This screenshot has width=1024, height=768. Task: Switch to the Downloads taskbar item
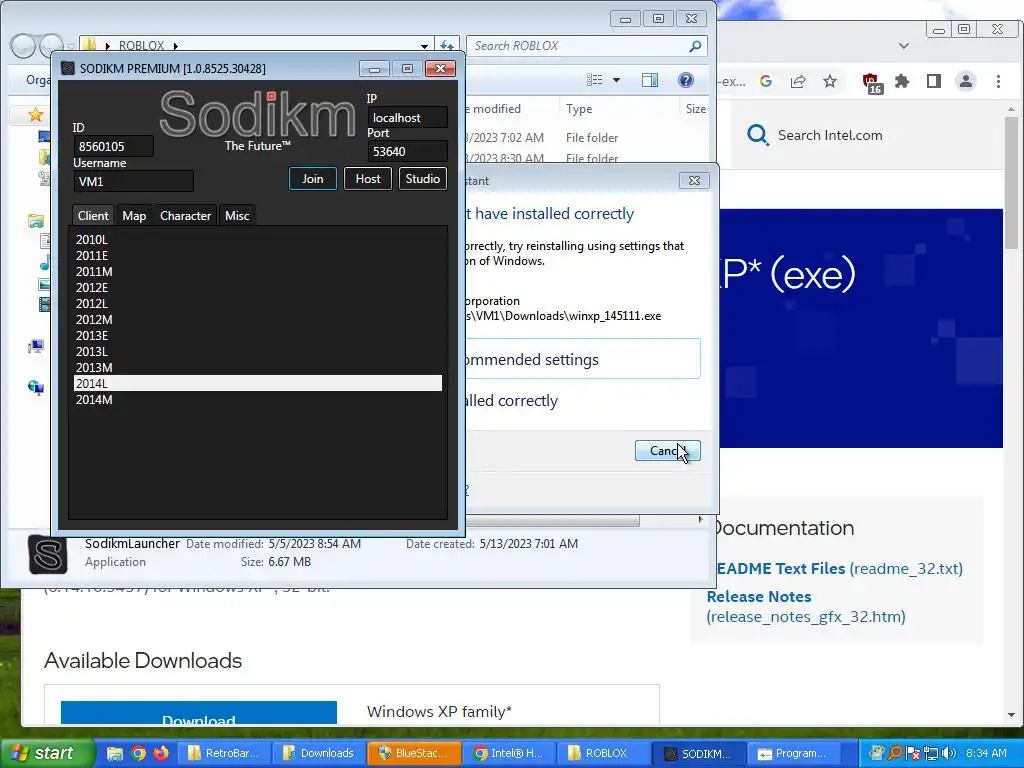pos(318,753)
